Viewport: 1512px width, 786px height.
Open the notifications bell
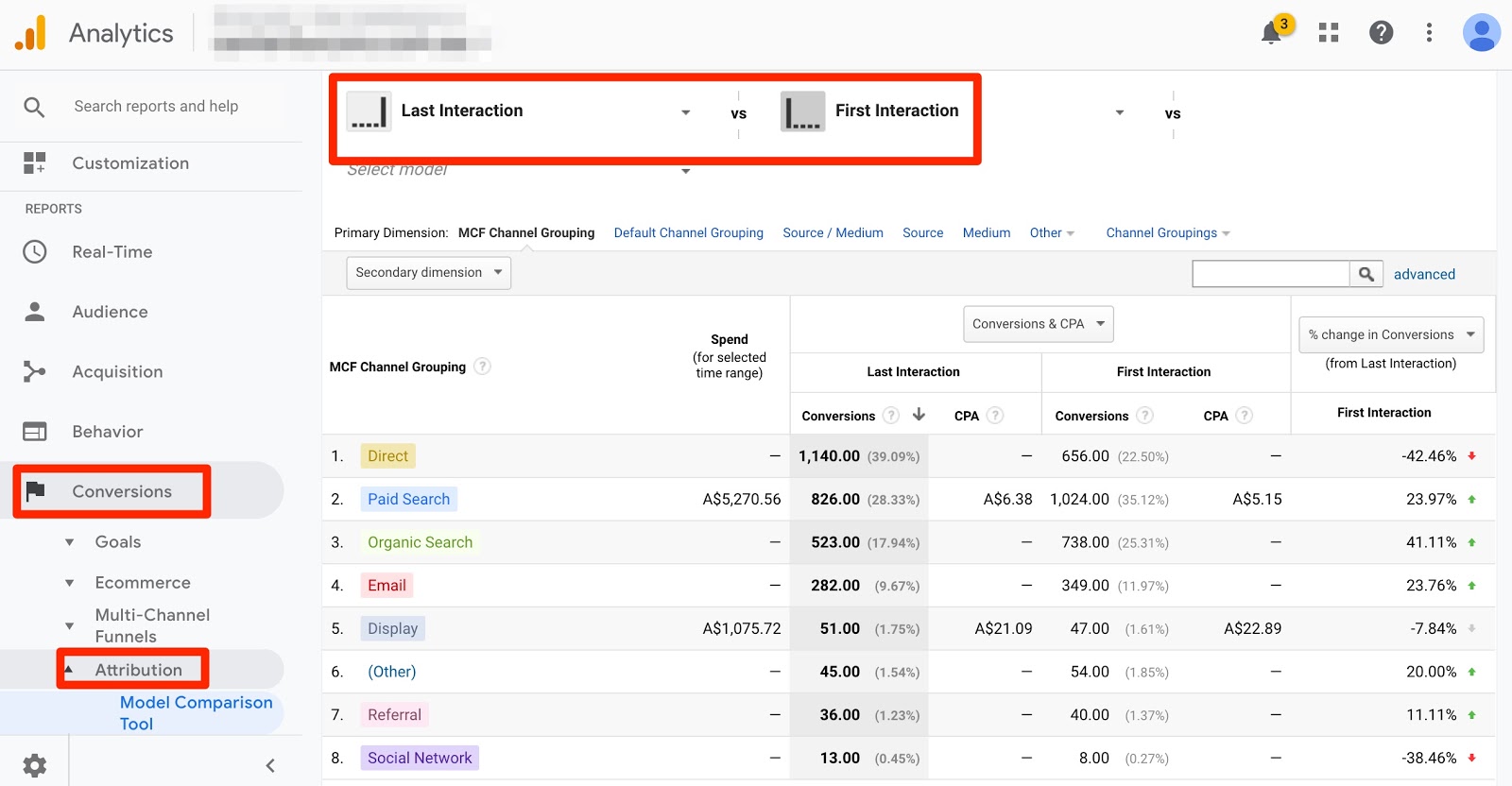(1272, 33)
